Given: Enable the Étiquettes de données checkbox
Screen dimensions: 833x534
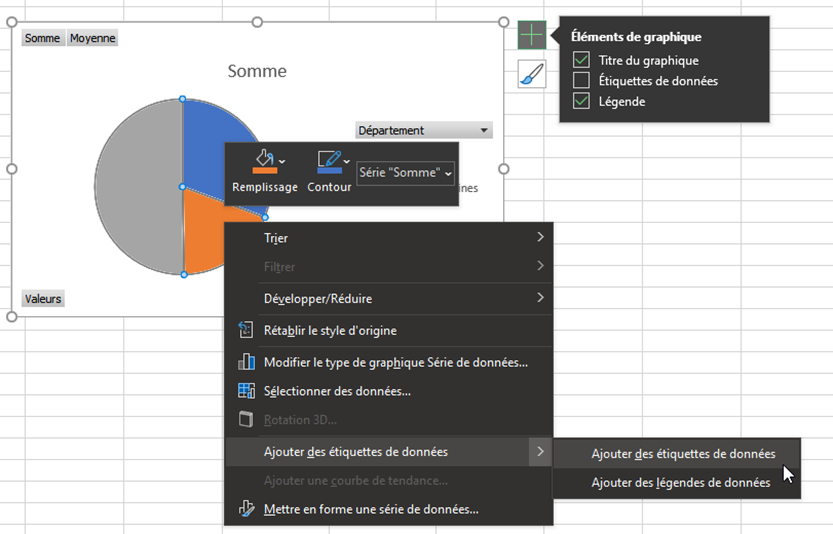Looking at the screenshot, I should [x=581, y=81].
